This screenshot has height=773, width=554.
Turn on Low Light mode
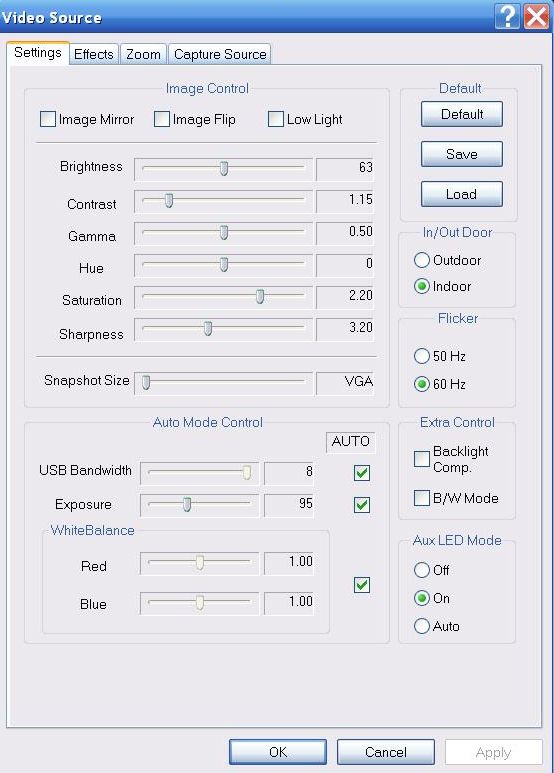tap(276, 119)
